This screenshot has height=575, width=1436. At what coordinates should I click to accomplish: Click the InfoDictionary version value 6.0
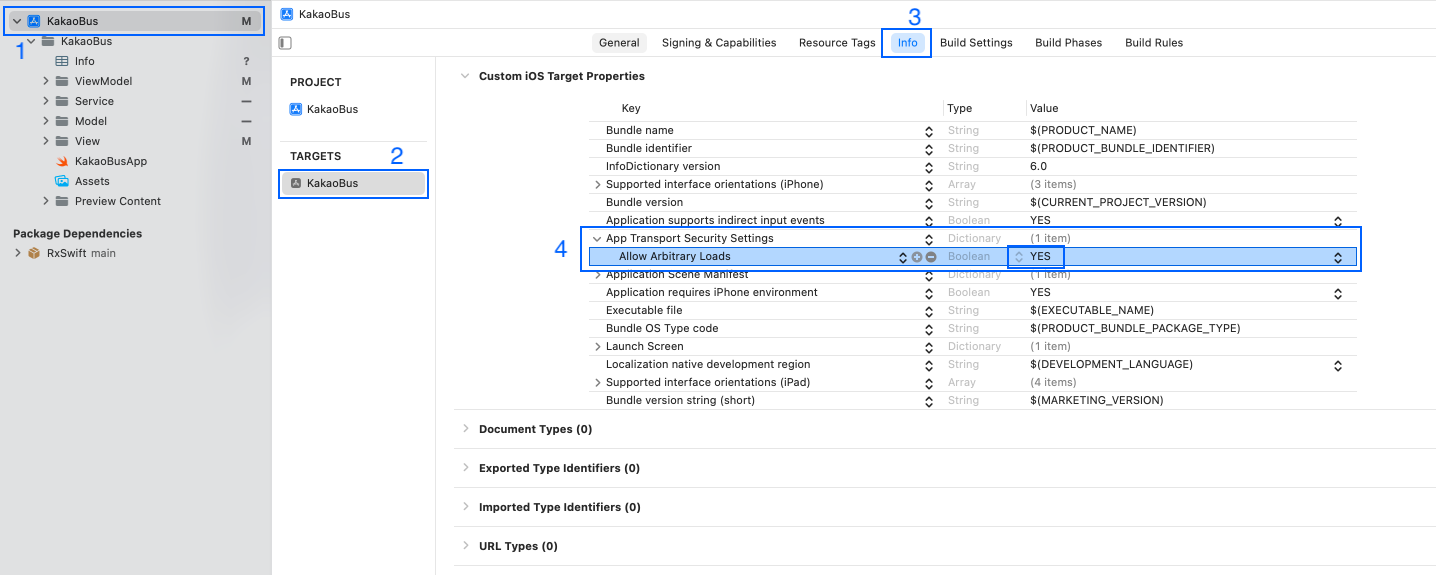pyautogui.click(x=1038, y=167)
